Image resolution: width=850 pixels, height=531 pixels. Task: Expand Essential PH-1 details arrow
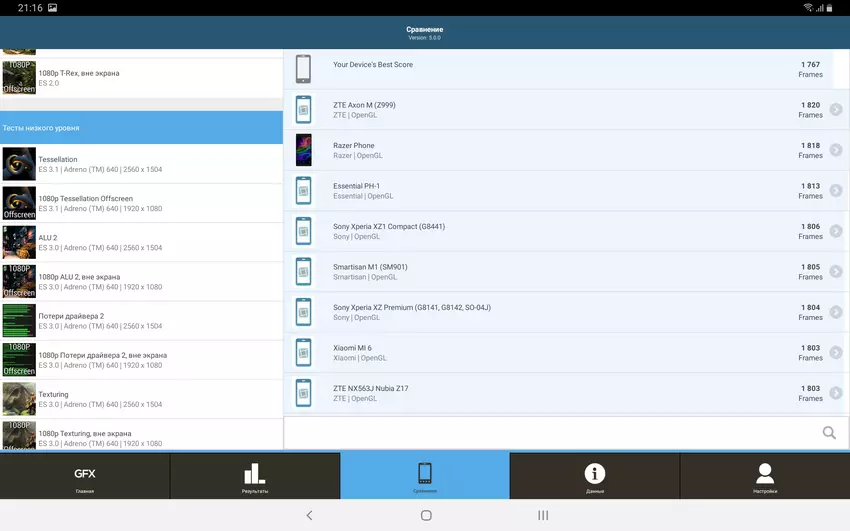[835, 191]
